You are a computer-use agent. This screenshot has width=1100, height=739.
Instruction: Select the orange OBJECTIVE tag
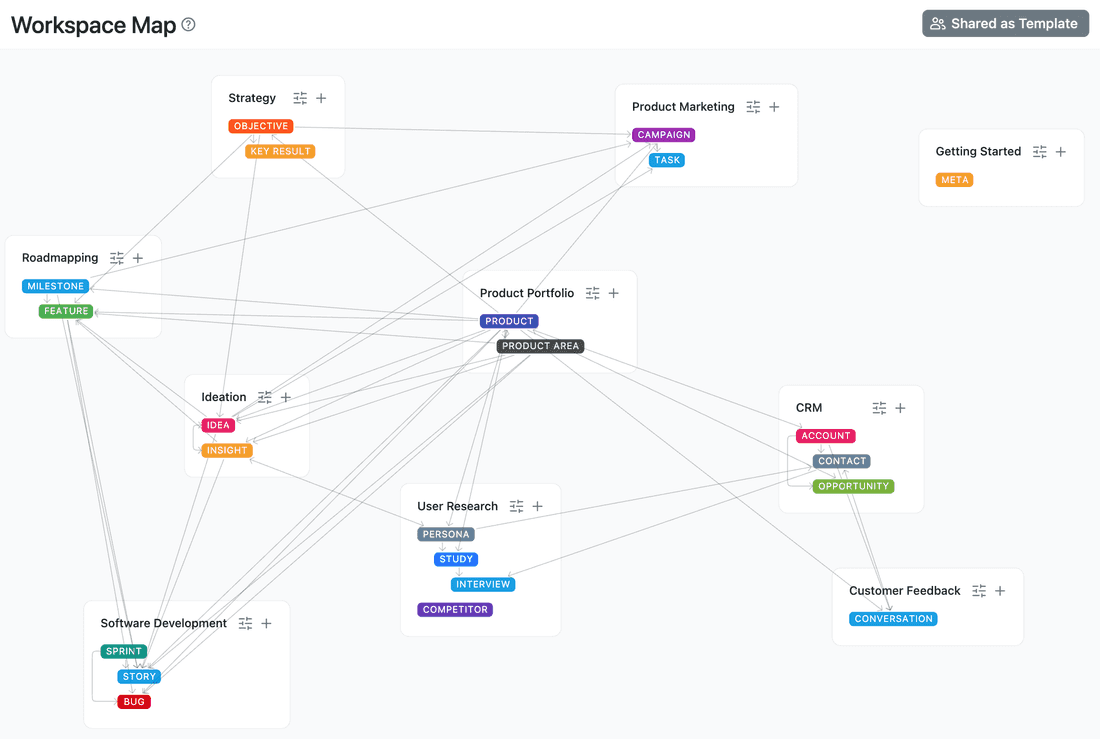(x=261, y=126)
